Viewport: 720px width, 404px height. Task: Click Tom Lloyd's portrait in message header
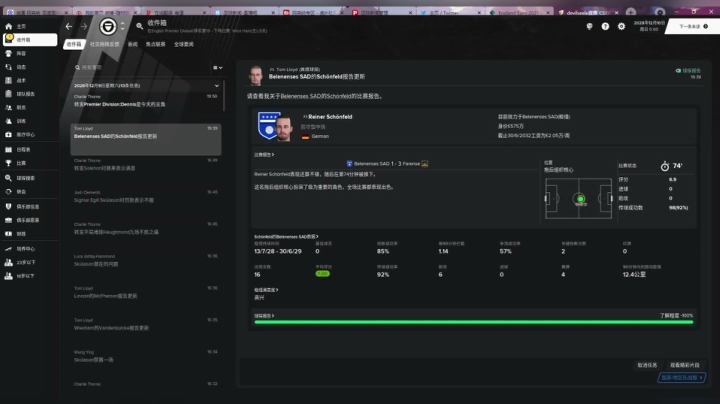pos(256,75)
